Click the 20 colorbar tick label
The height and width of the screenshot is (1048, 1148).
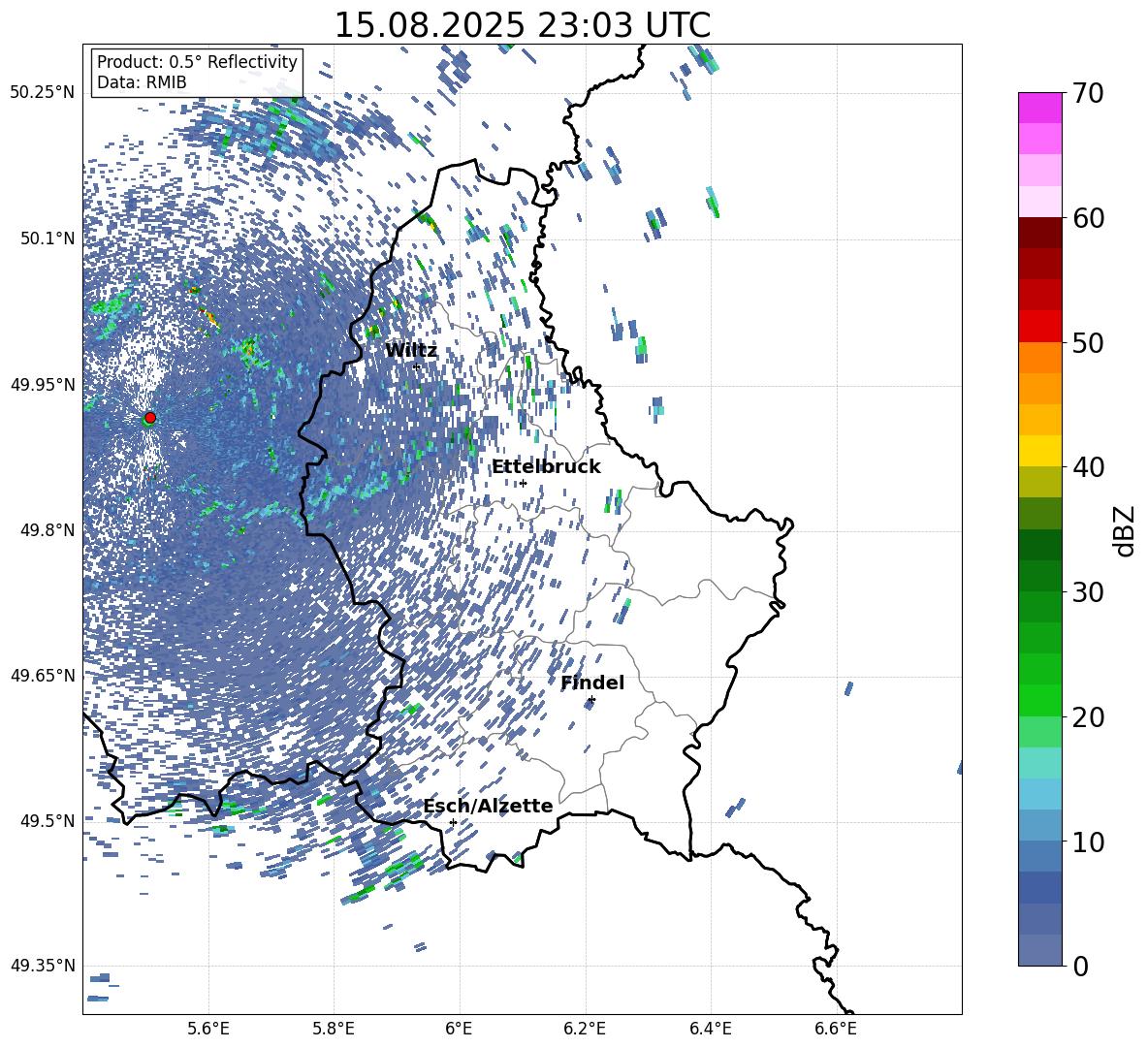1089,717
